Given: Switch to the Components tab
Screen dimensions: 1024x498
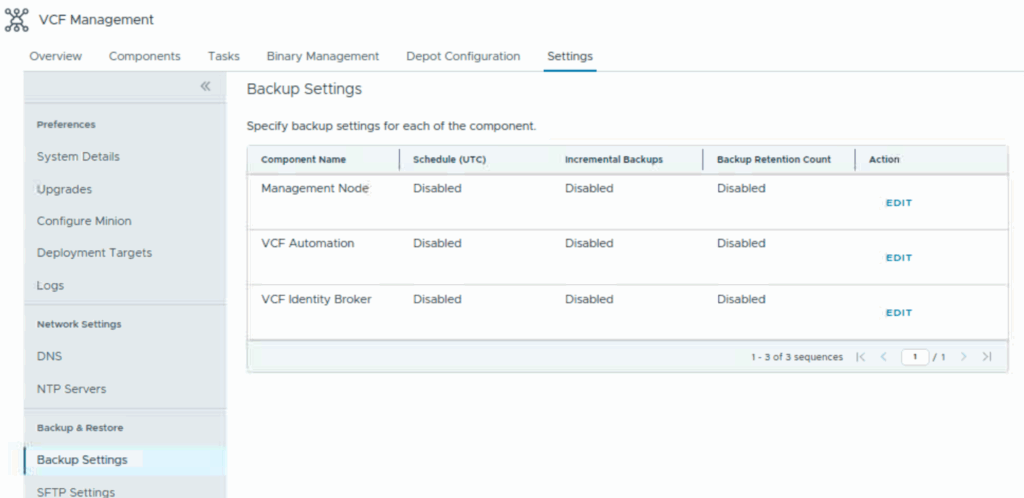Looking at the screenshot, I should coord(145,56).
